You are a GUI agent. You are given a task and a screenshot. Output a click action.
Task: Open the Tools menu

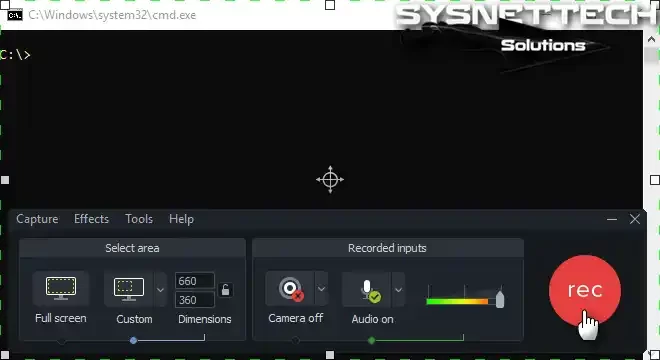click(x=139, y=219)
